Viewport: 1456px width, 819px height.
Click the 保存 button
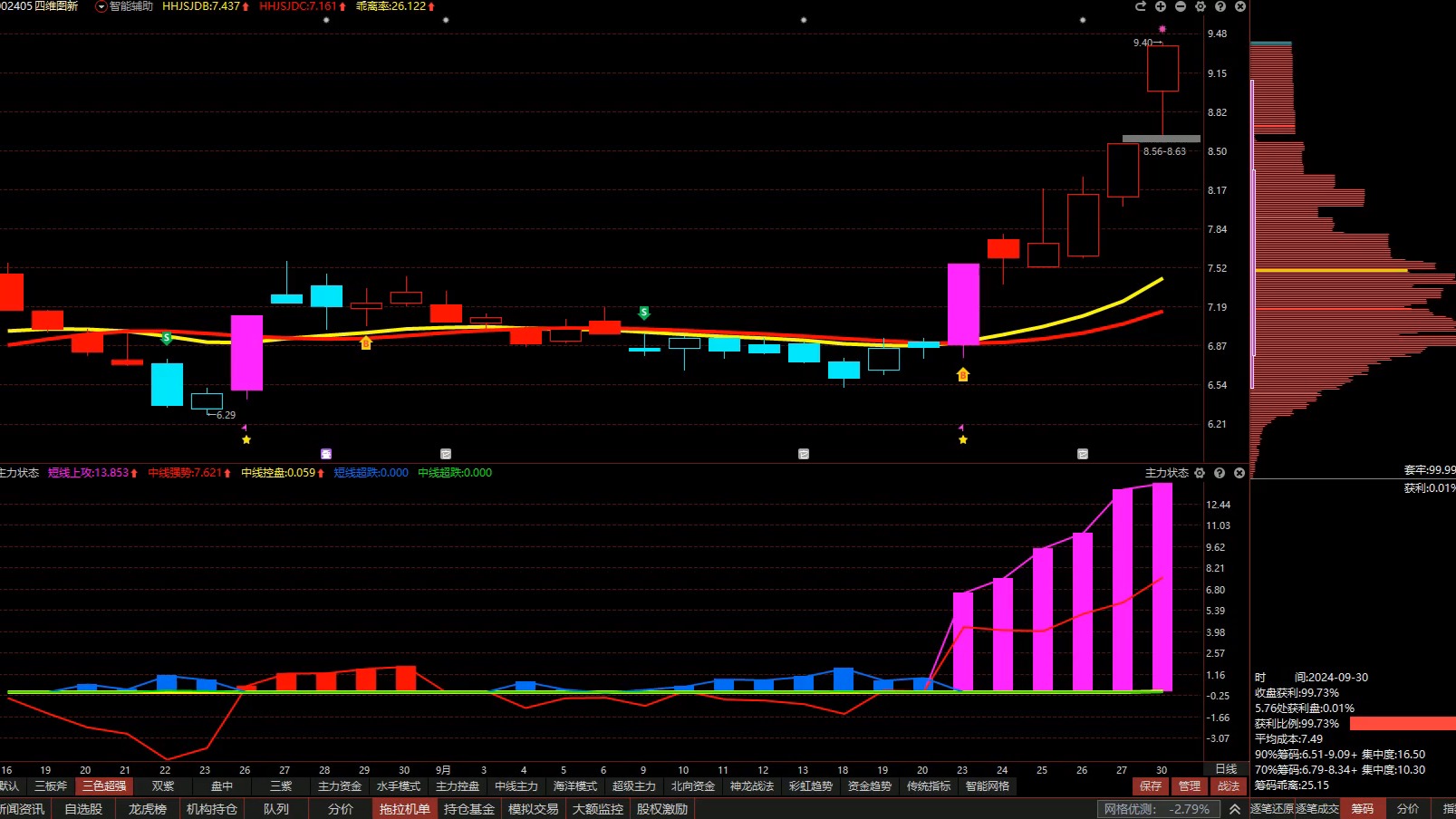tap(1151, 786)
